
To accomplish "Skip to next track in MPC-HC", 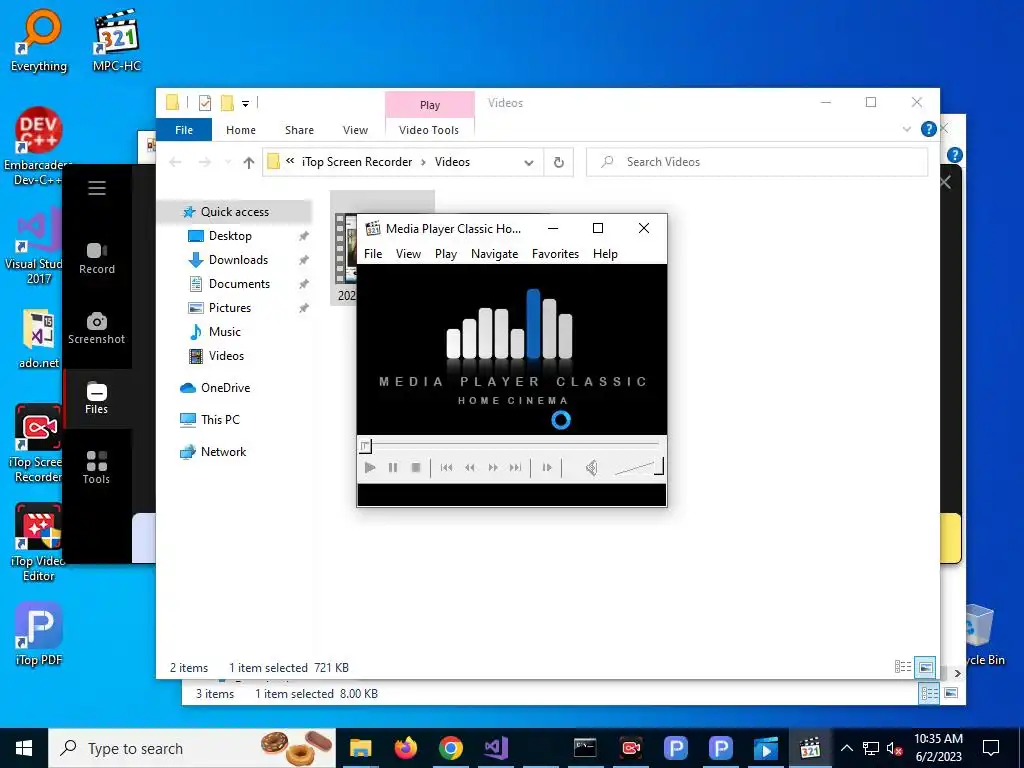I will point(515,468).
